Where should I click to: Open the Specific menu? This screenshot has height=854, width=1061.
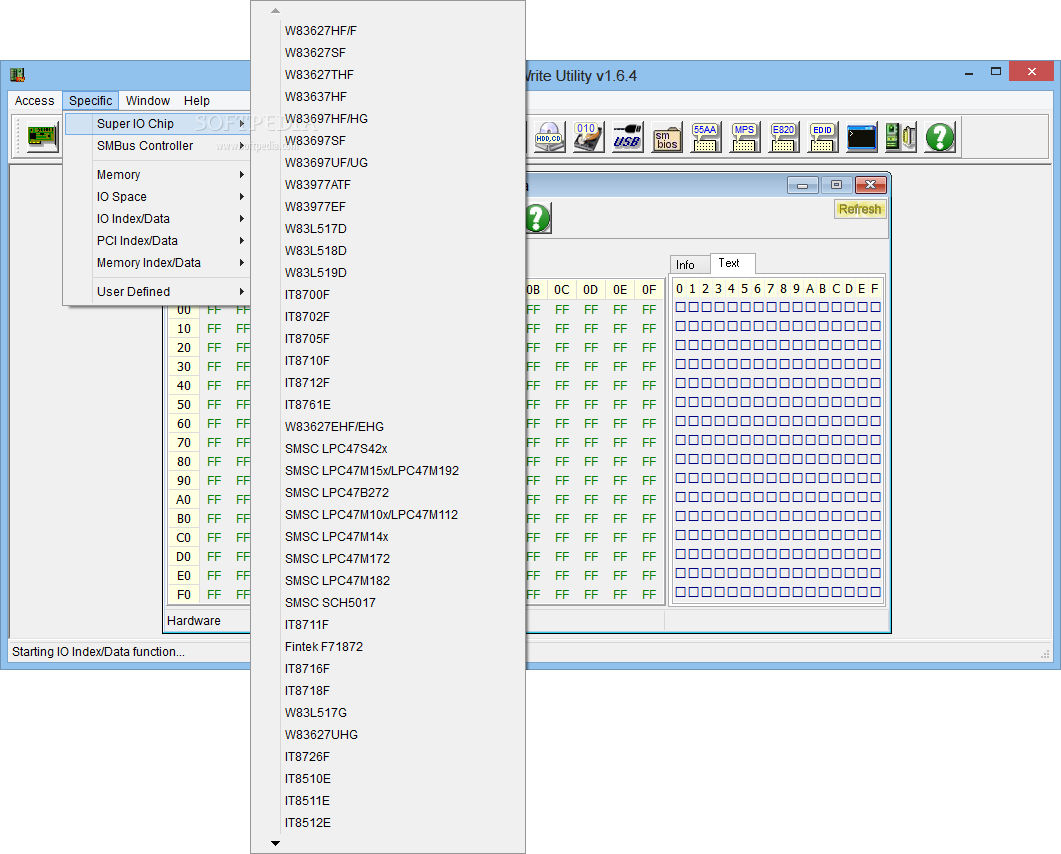pos(91,101)
